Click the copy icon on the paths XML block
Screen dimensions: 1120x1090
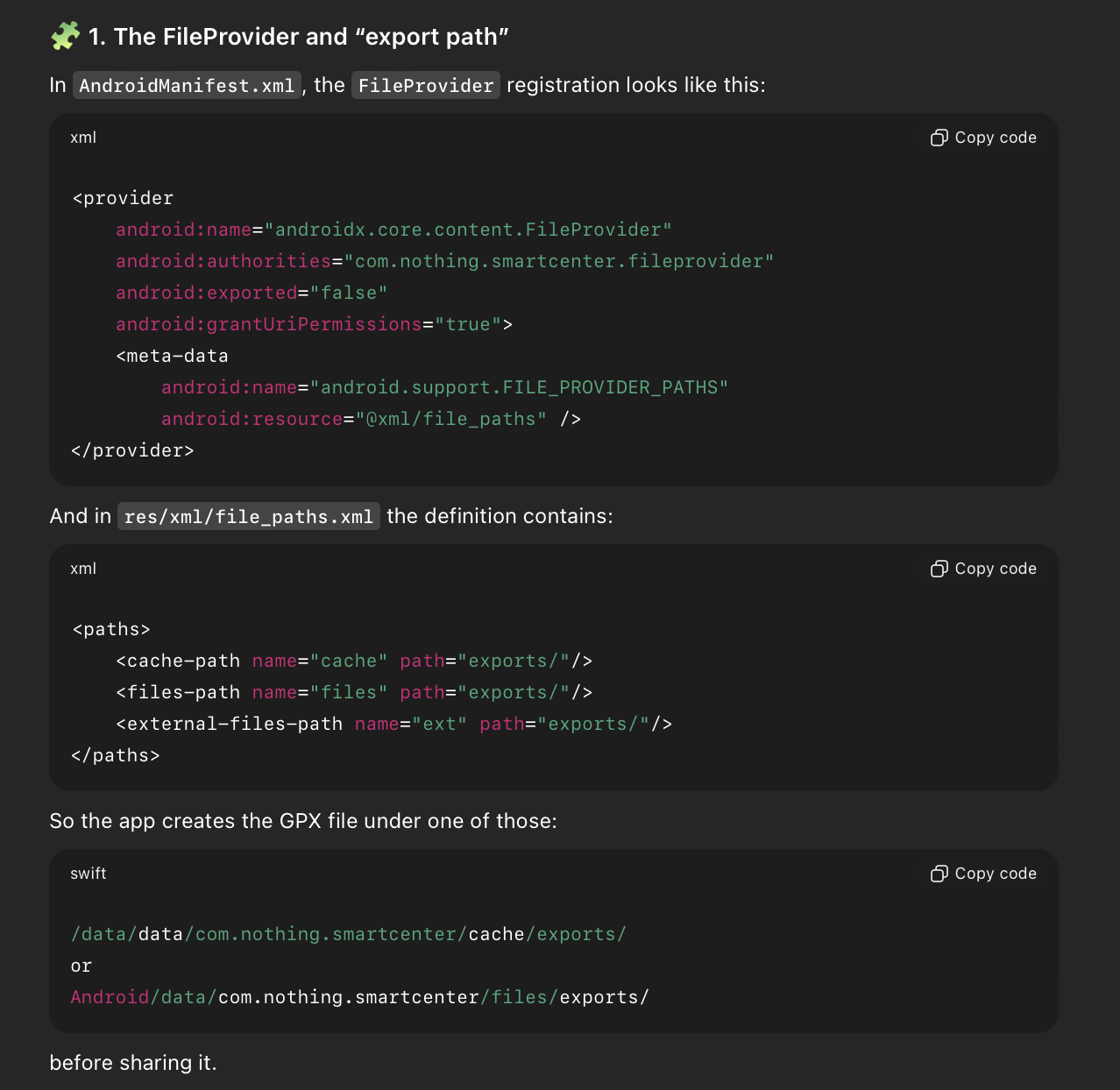tap(939, 569)
